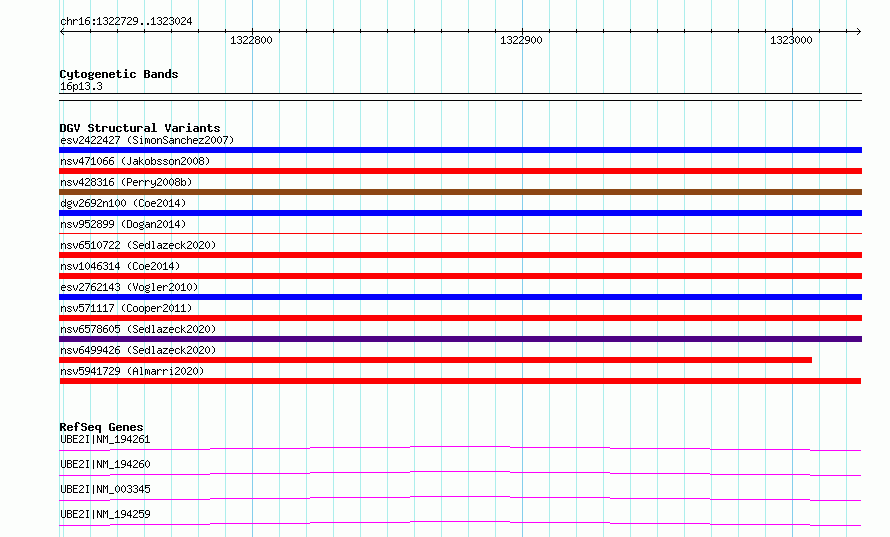This screenshot has height=537, width=890.
Task: Click the esv2762143 (Vogler2010) label
Action: tap(129, 287)
